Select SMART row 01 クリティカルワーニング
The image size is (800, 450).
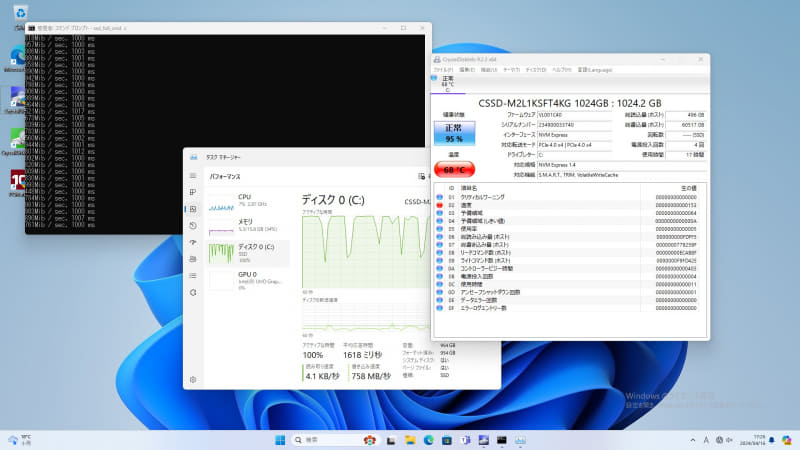(568, 197)
